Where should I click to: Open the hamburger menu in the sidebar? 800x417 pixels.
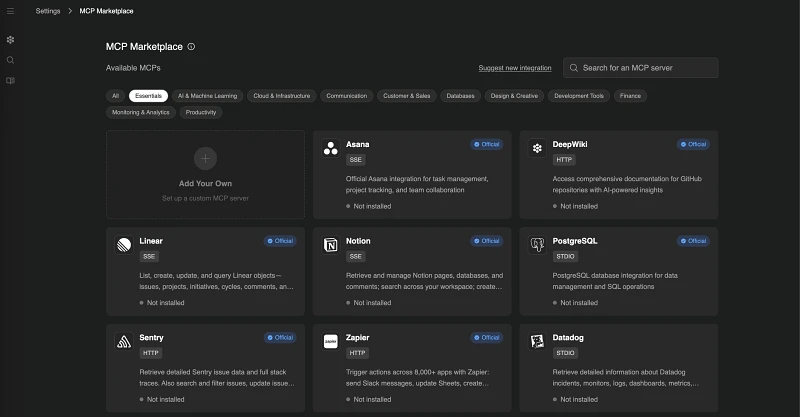pos(10,11)
